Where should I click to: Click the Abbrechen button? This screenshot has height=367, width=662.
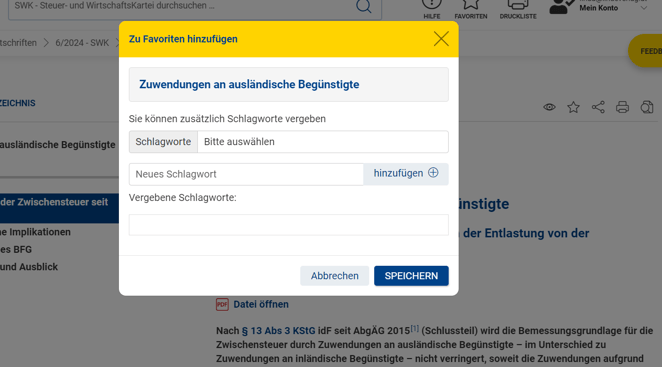click(x=334, y=276)
